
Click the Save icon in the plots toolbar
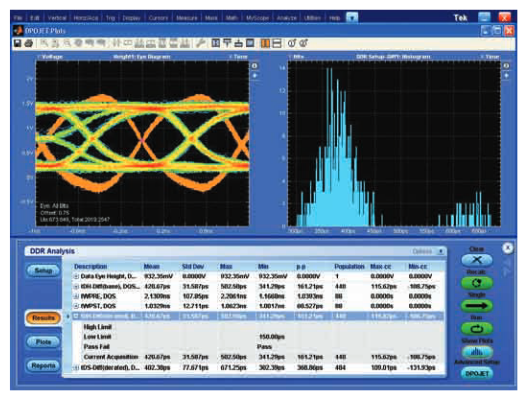tap(18, 43)
